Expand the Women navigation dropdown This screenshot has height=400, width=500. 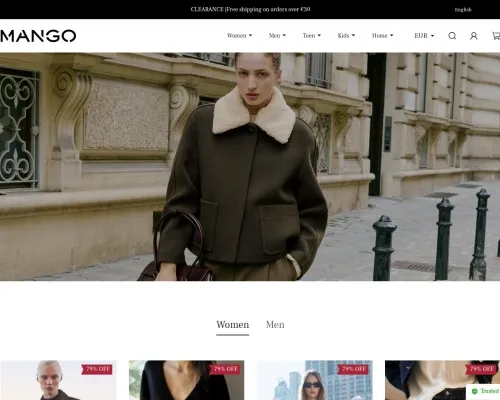coord(239,36)
